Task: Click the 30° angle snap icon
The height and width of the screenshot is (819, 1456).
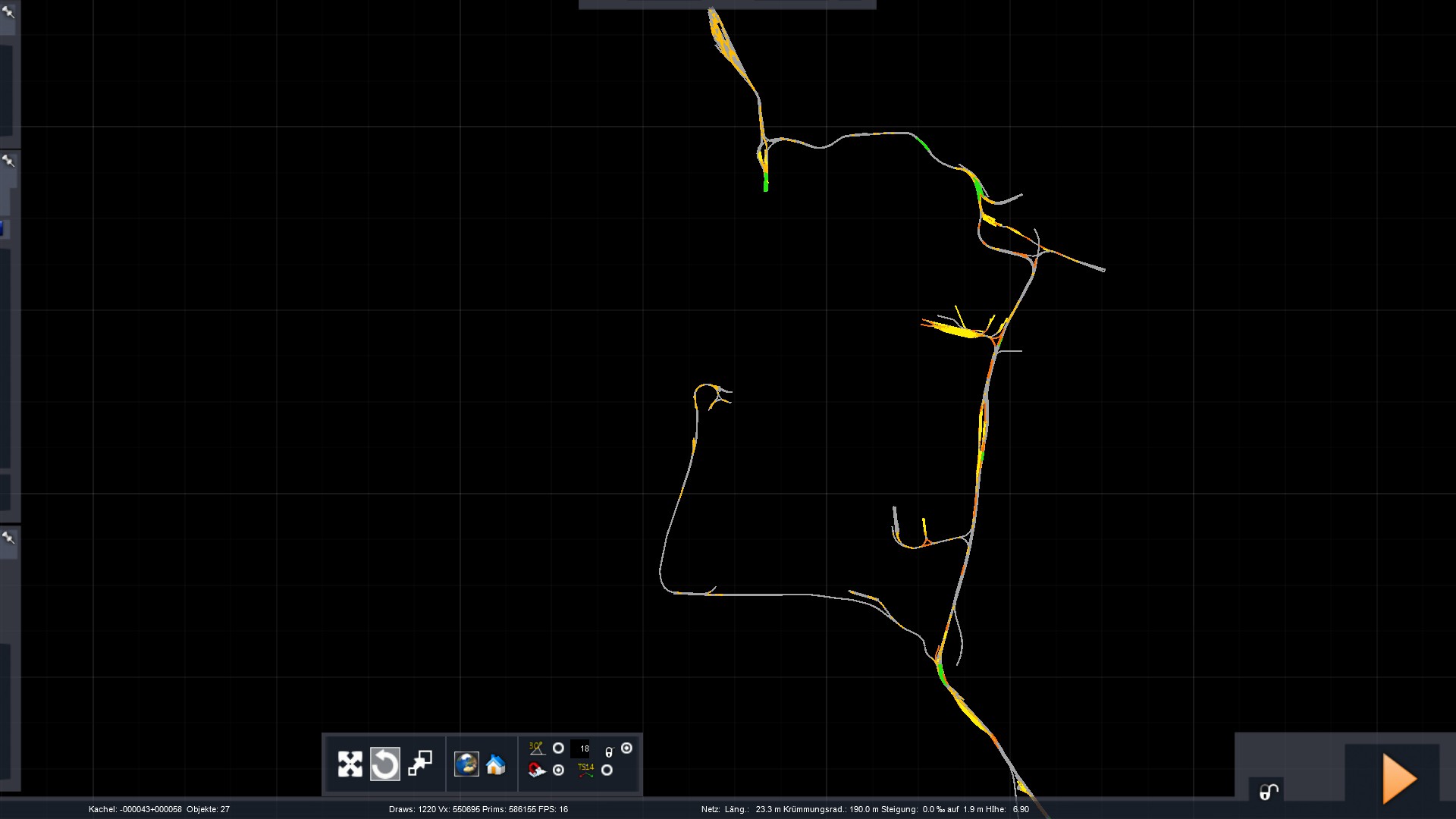Action: pyautogui.click(x=536, y=748)
